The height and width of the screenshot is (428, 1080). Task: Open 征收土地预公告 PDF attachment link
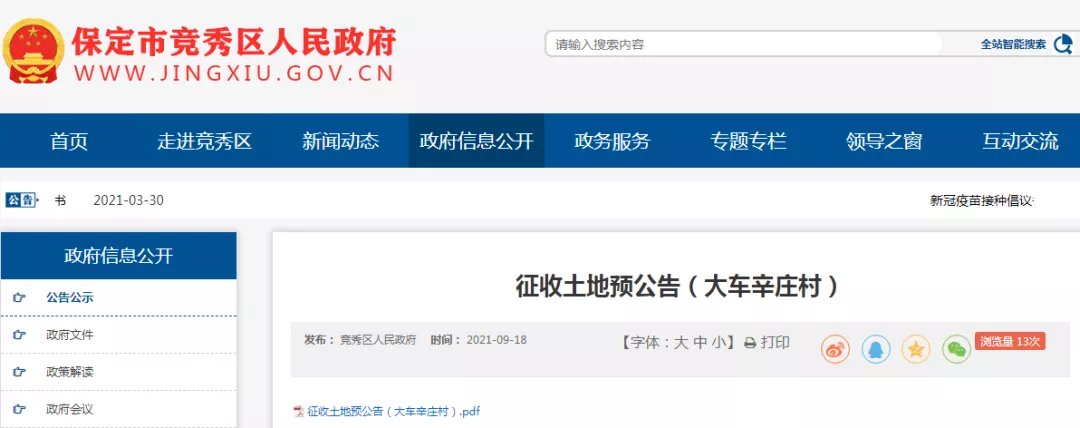pyautogui.click(x=393, y=412)
